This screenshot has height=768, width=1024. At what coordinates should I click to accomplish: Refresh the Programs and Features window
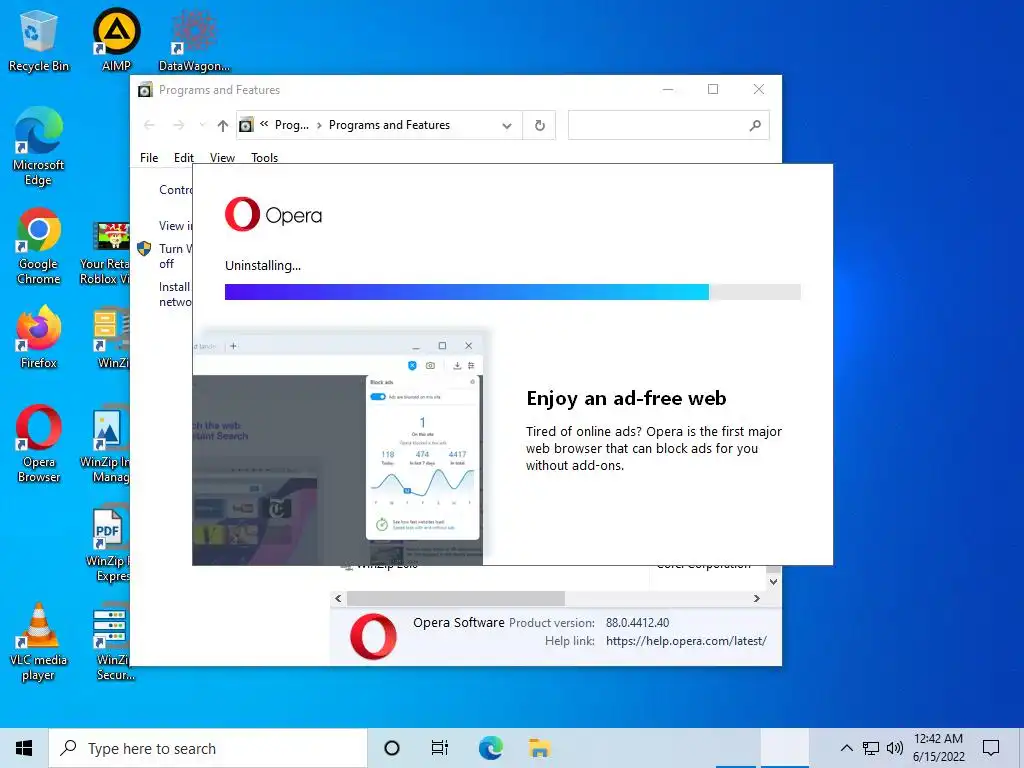(x=539, y=125)
